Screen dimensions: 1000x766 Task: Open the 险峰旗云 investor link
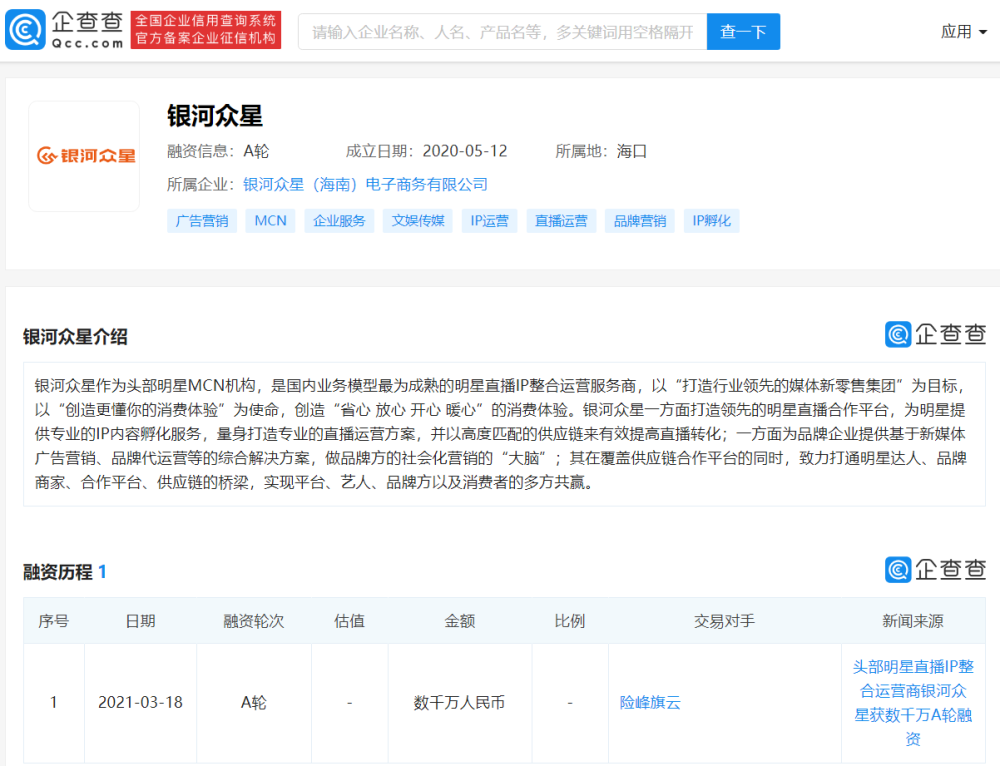click(650, 702)
